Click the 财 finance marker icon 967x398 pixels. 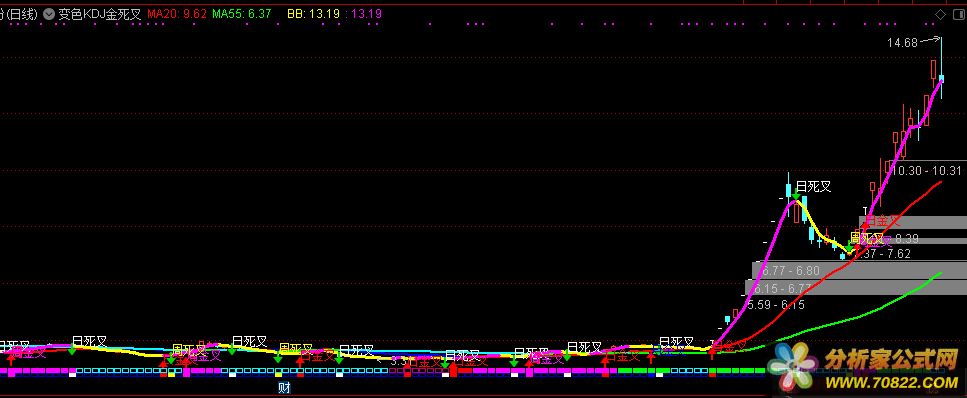click(284, 388)
